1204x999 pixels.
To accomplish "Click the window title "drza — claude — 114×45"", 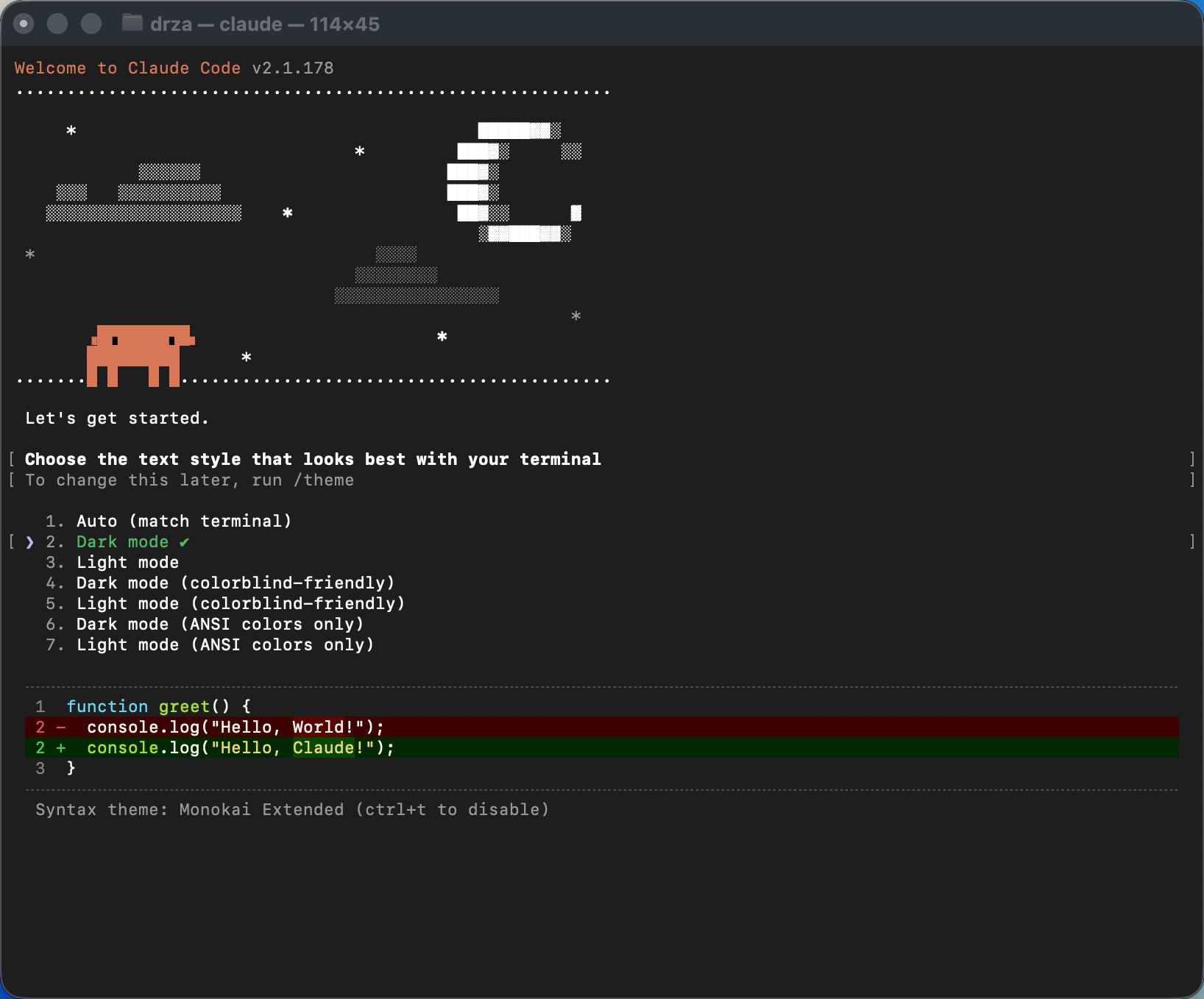I will (x=265, y=24).
